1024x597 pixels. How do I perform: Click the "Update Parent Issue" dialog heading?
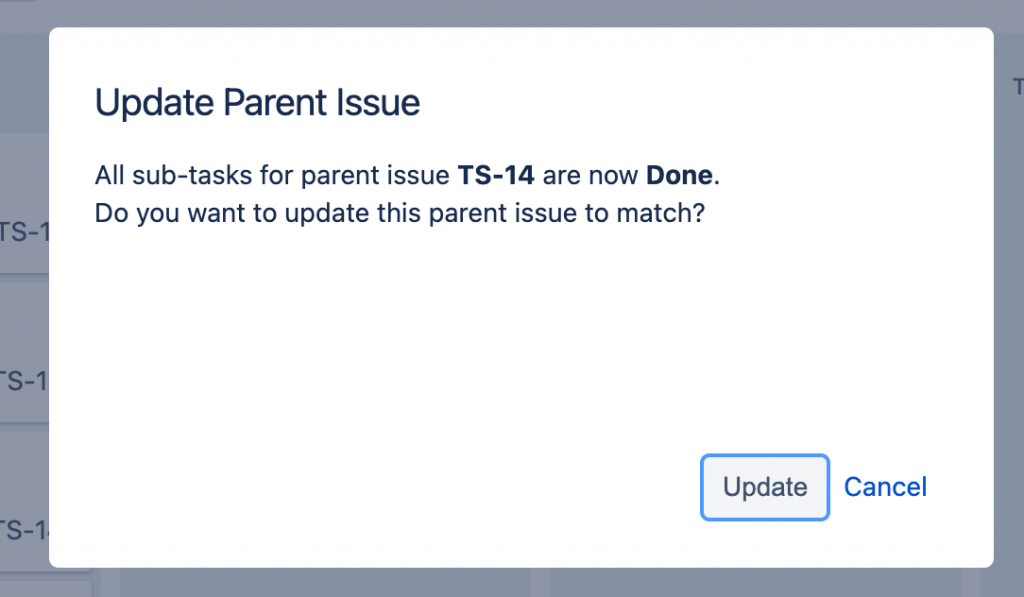click(257, 103)
